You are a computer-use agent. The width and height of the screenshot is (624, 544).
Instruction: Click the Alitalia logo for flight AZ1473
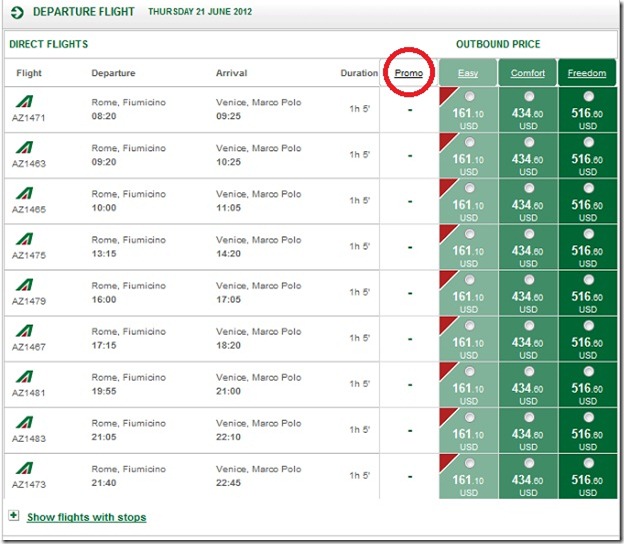(25, 468)
